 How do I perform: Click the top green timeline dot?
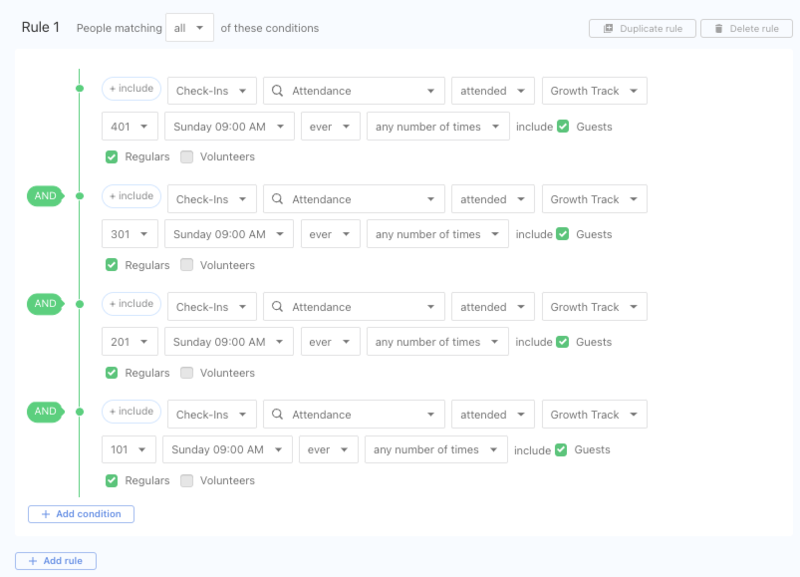(x=79, y=89)
